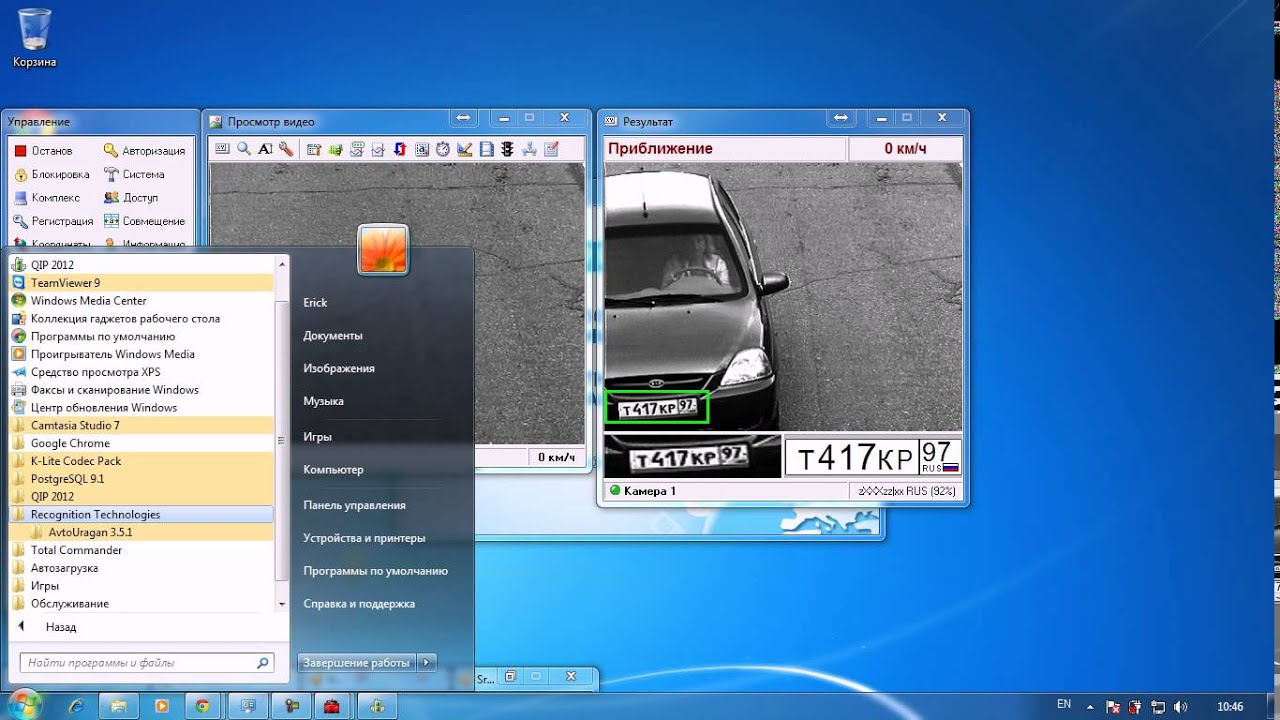Click the Камера 1 status label
Screen dimensions: 1280x720
point(650,491)
